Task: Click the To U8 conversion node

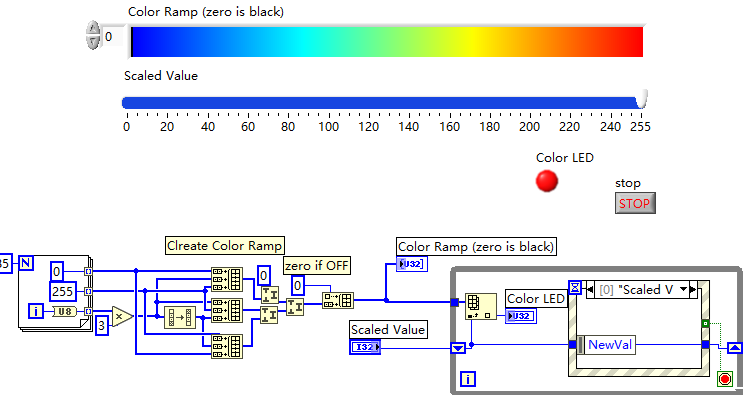Action: [x=64, y=311]
